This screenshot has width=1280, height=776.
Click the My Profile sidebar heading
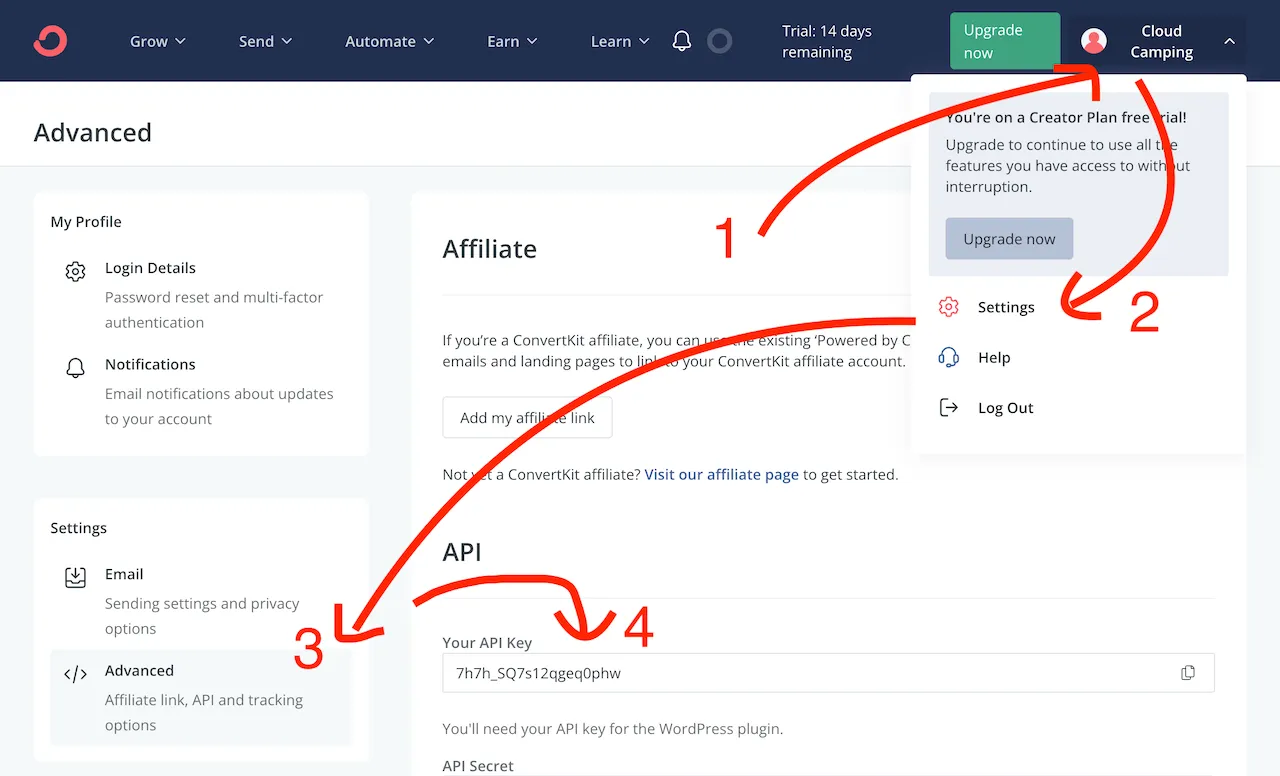pyautogui.click(x=86, y=221)
